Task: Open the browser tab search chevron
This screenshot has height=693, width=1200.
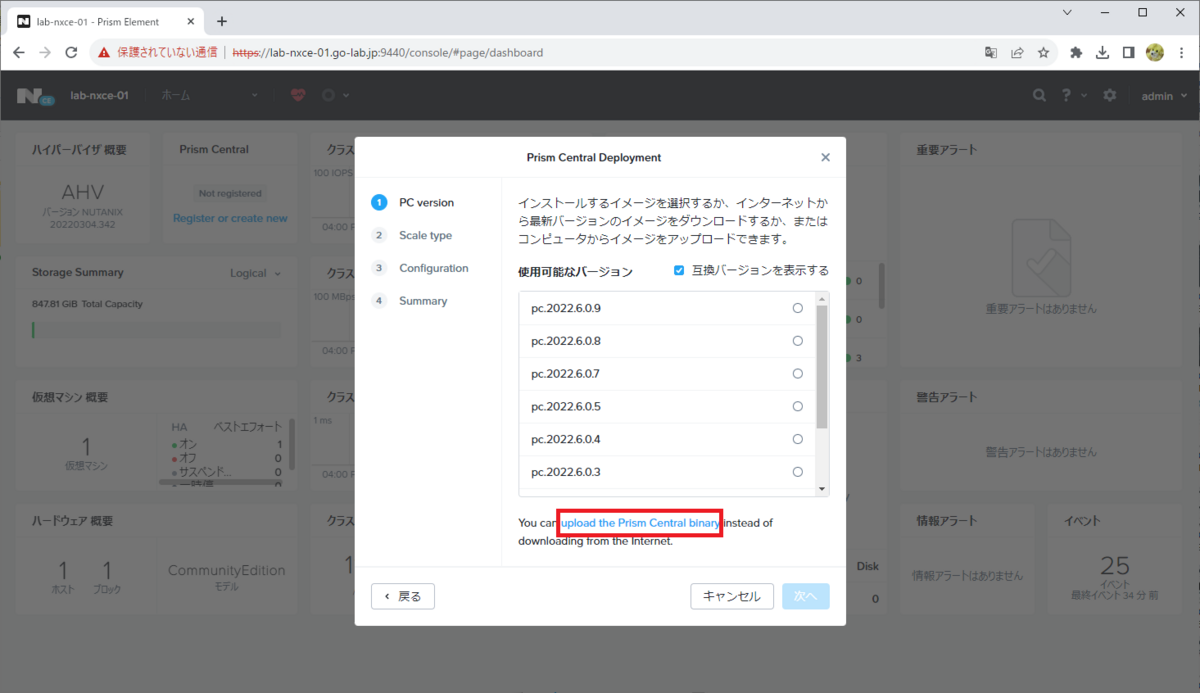Action: point(1069,12)
